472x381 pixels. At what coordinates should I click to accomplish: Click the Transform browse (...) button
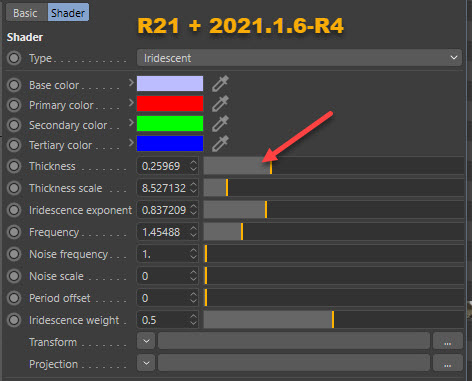(x=448, y=341)
